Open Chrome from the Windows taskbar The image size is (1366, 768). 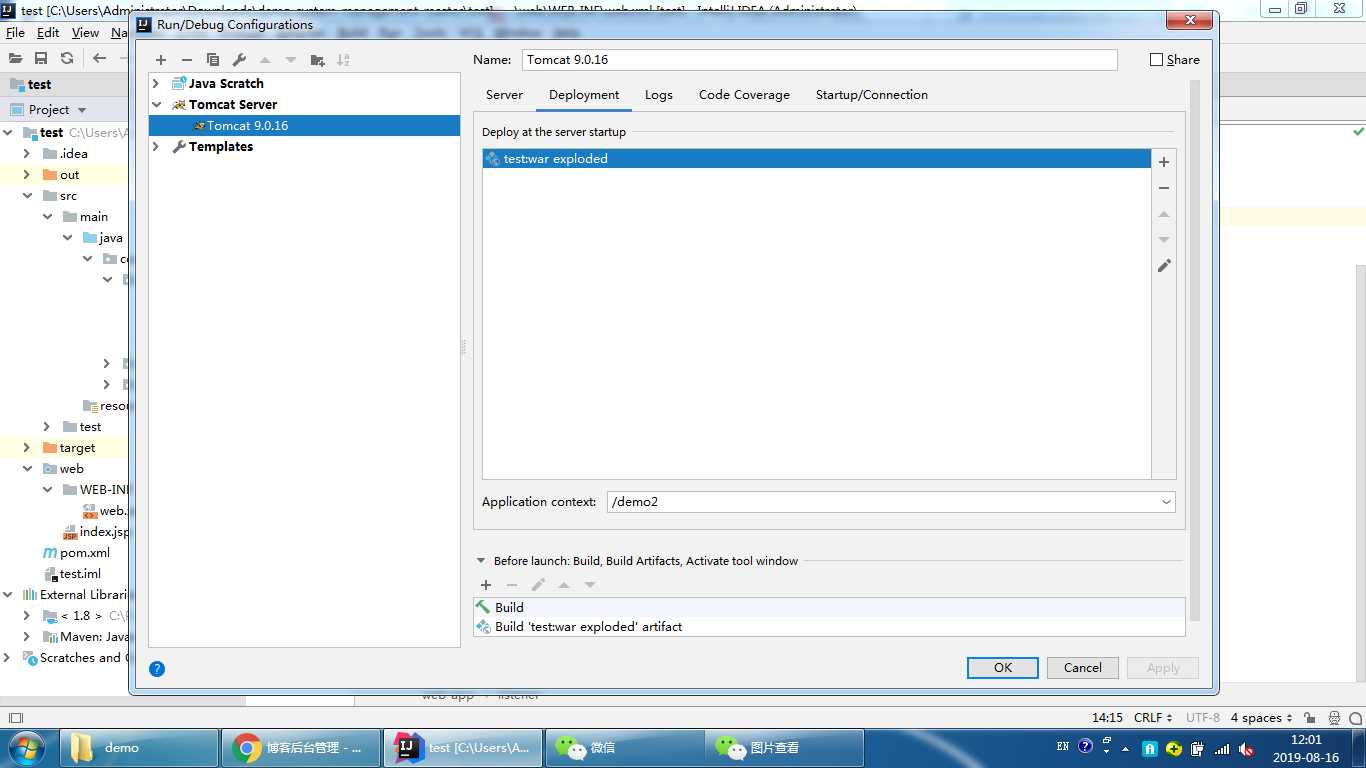(x=301, y=748)
